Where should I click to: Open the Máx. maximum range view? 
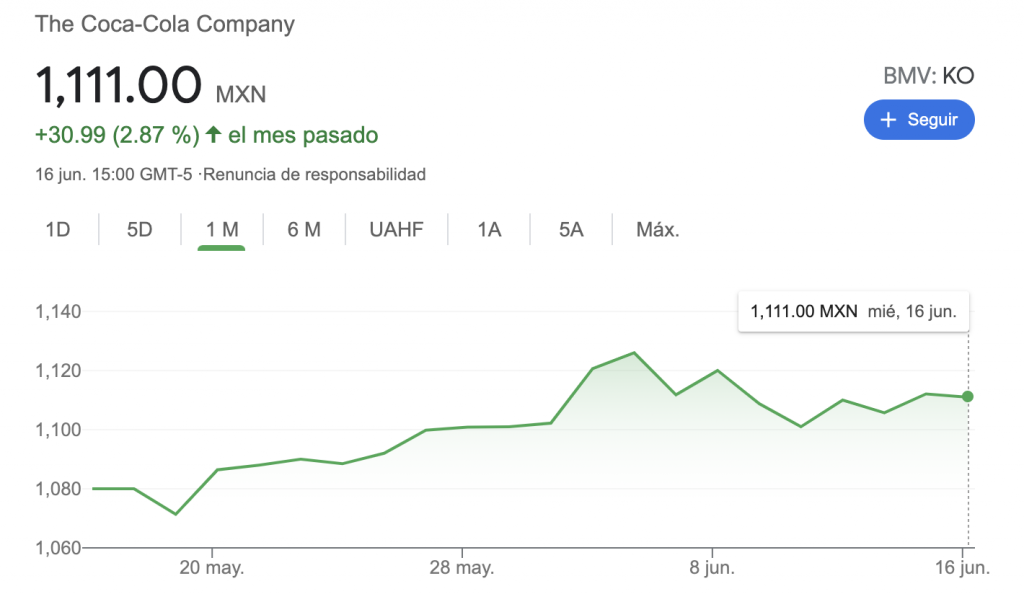pyautogui.click(x=657, y=229)
